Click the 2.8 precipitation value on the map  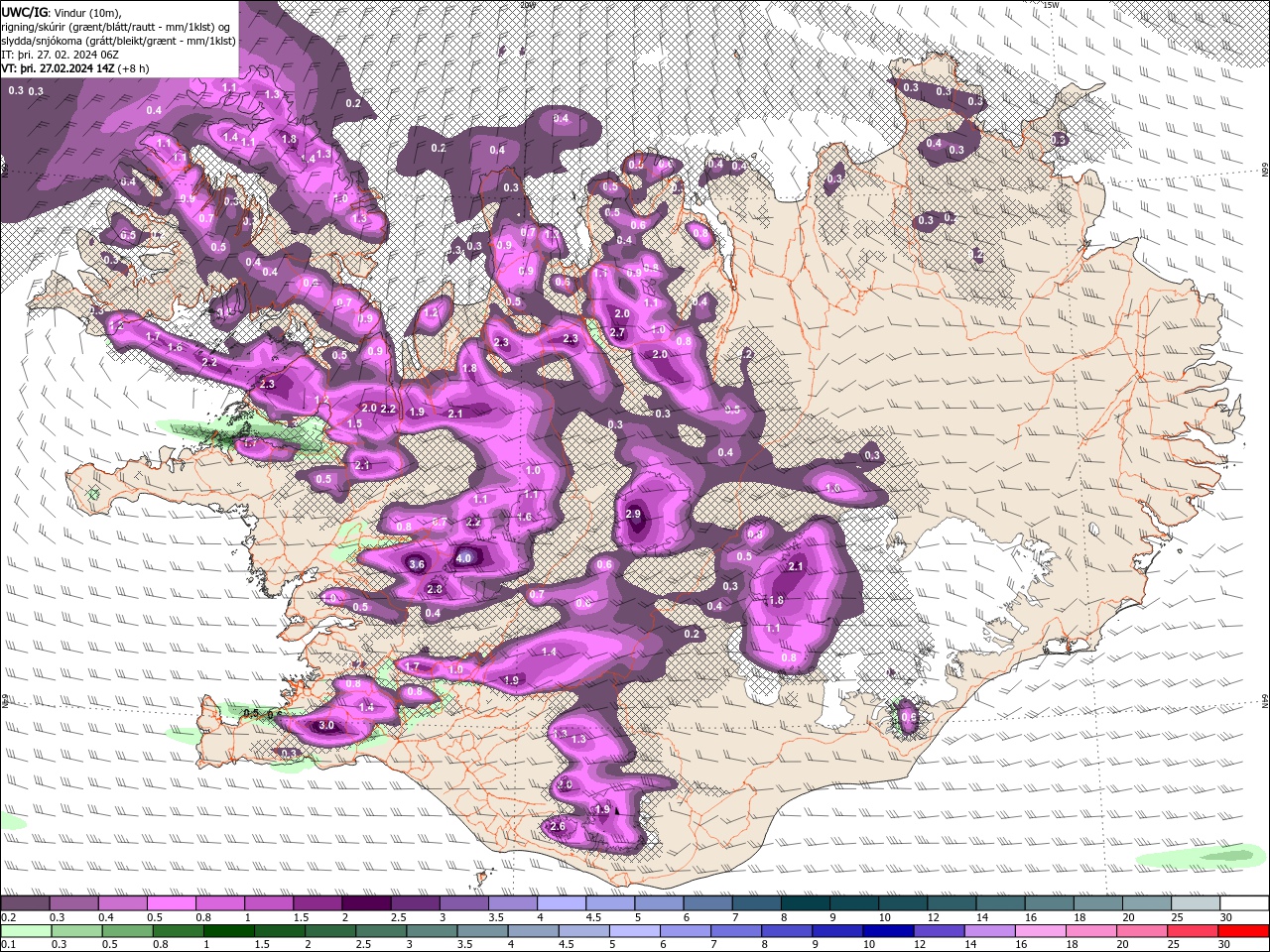pyautogui.click(x=434, y=589)
